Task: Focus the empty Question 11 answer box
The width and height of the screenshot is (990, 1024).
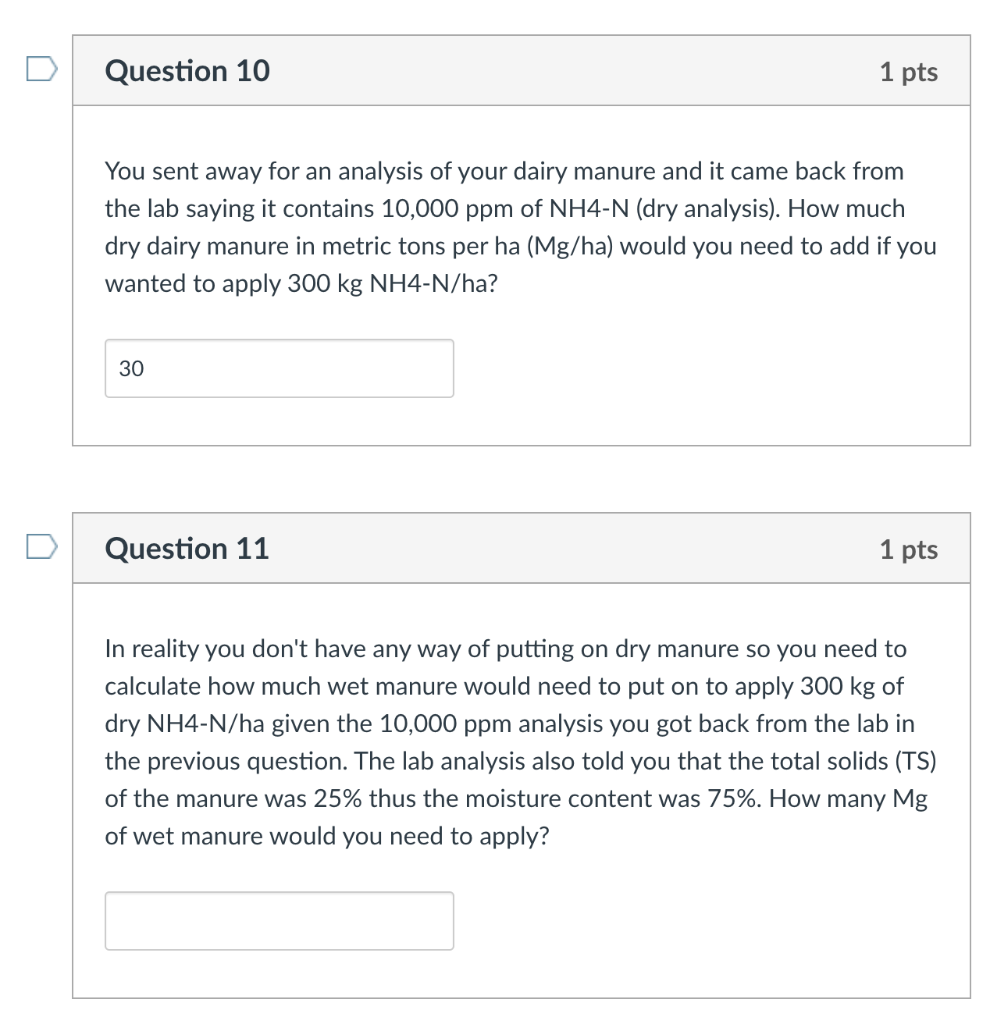Action: pyautogui.click(x=279, y=921)
